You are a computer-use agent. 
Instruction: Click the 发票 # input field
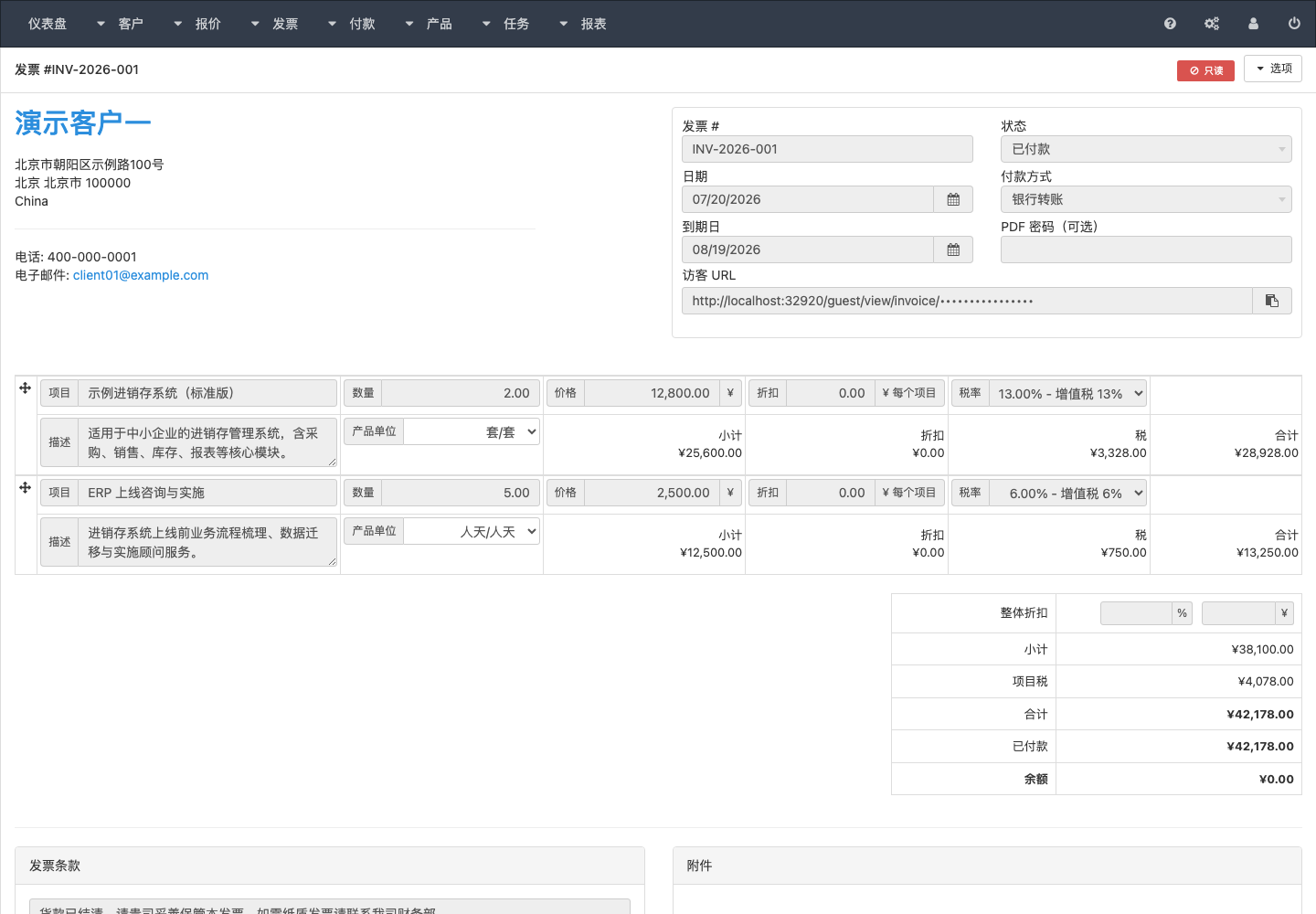[x=827, y=149]
